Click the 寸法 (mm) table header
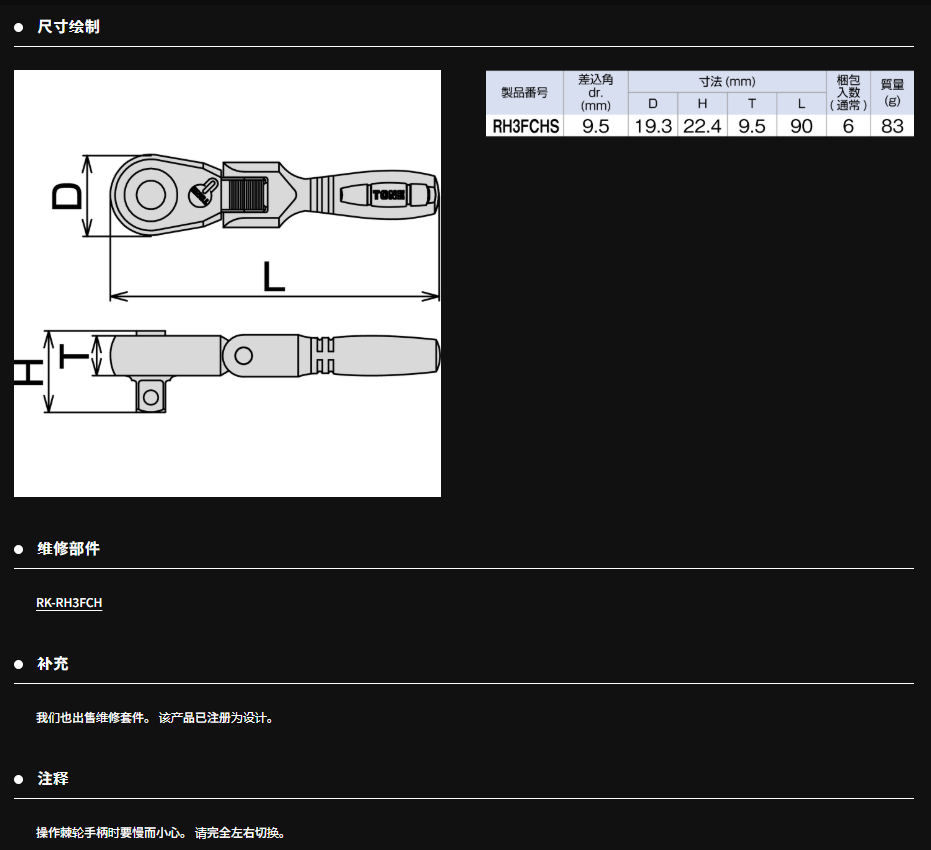The height and width of the screenshot is (850, 931). coord(727,82)
